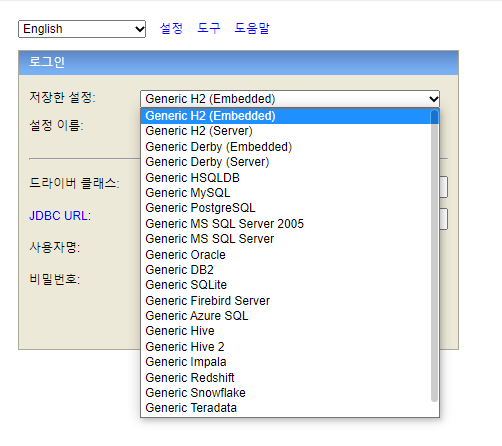Viewport: 502px width, 446px height.
Task: Pick Generic HSQLDB from list
Action: 286,178
